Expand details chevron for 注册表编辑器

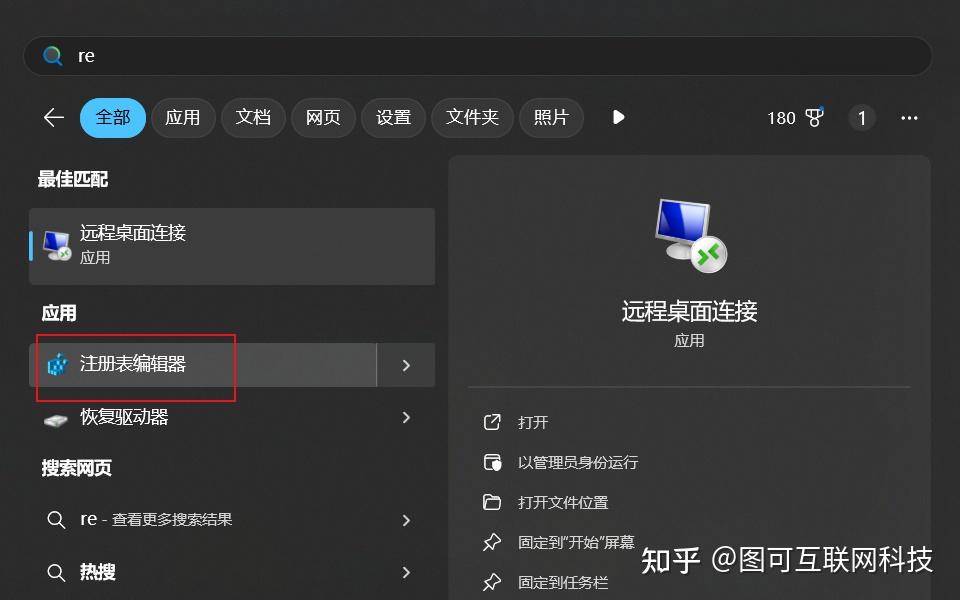pos(406,365)
